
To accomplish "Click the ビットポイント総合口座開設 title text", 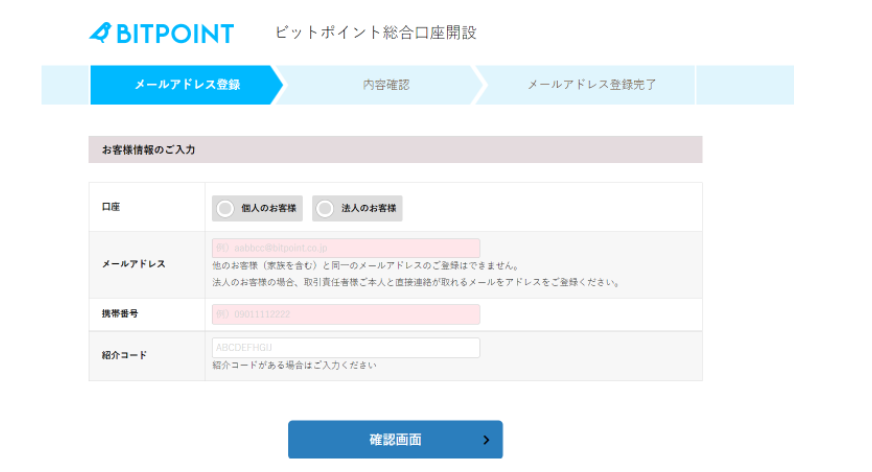I will pyautogui.click(x=376, y=33).
